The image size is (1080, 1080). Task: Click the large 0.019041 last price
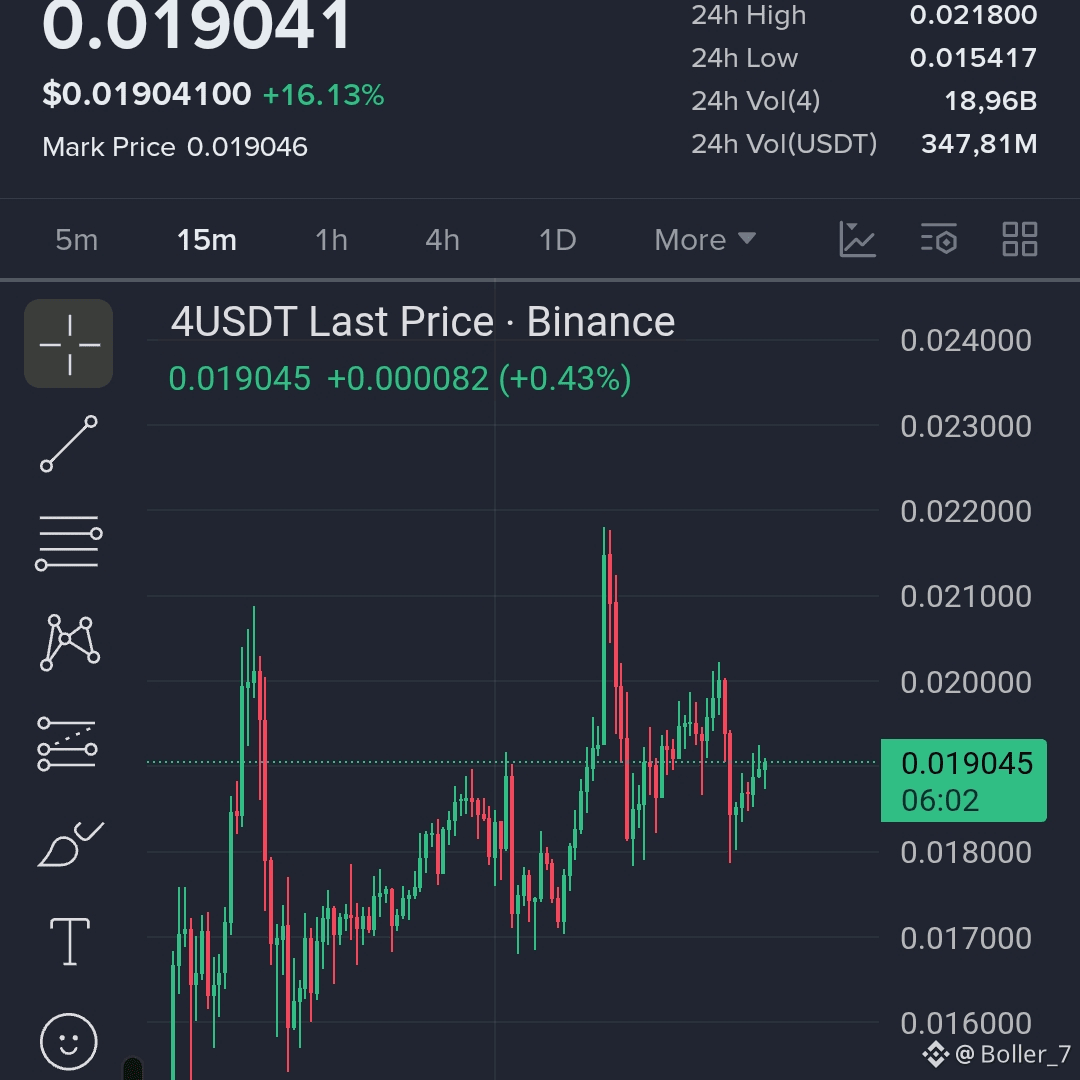pos(196,25)
